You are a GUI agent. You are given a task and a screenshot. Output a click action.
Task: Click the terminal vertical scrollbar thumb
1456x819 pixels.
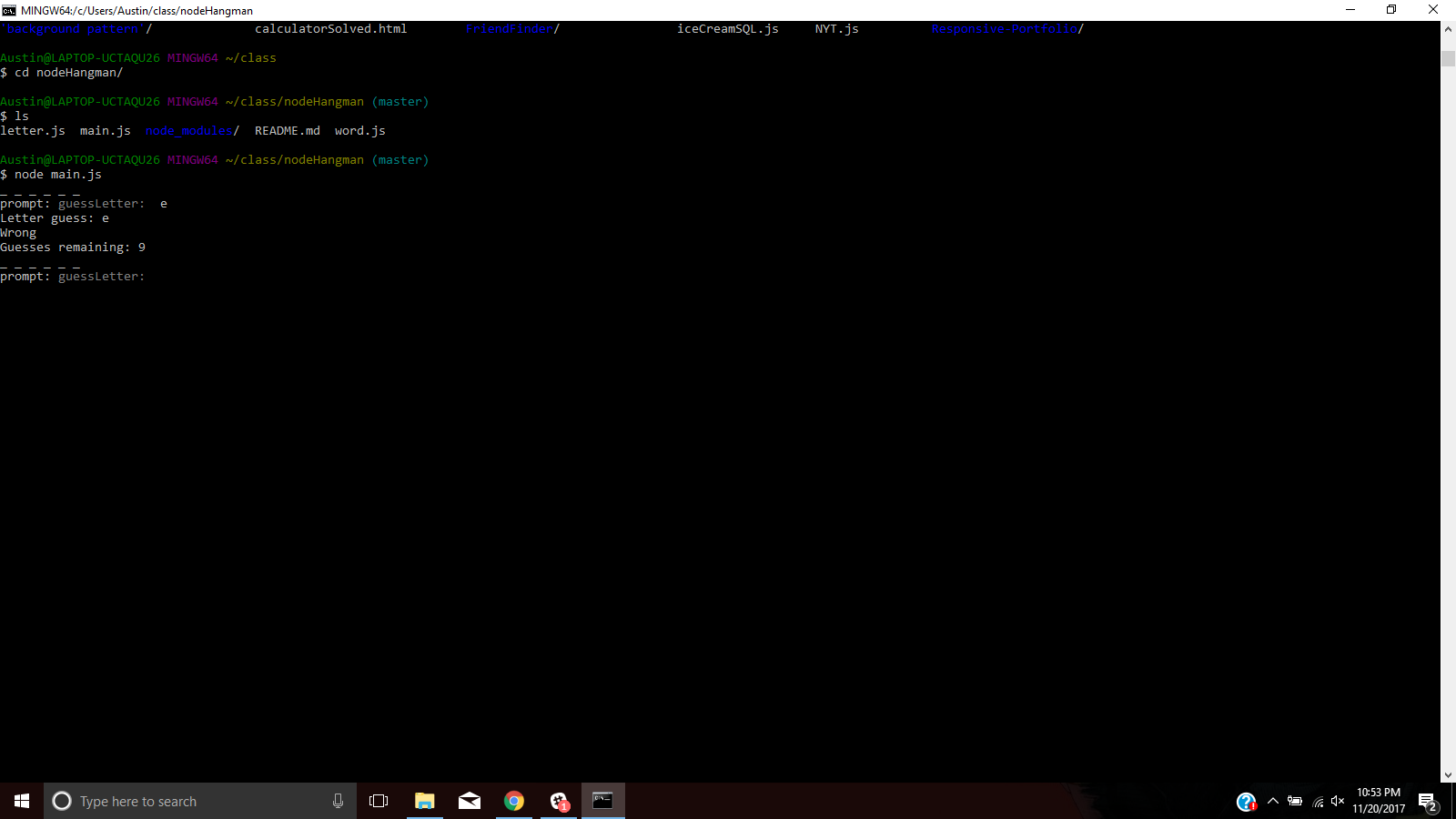[1448, 58]
